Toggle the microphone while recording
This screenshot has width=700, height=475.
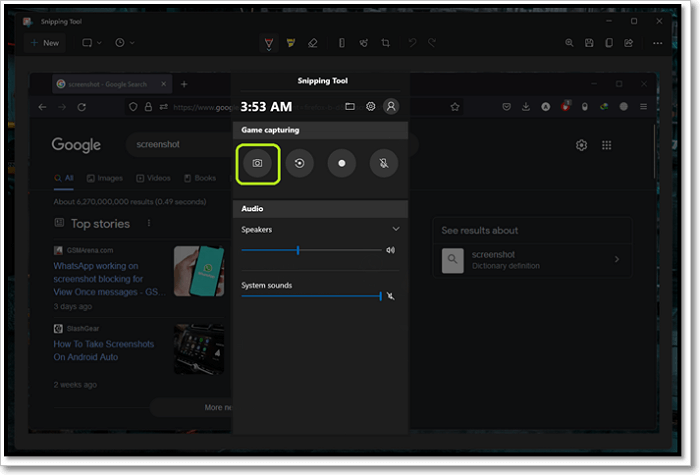coord(384,162)
